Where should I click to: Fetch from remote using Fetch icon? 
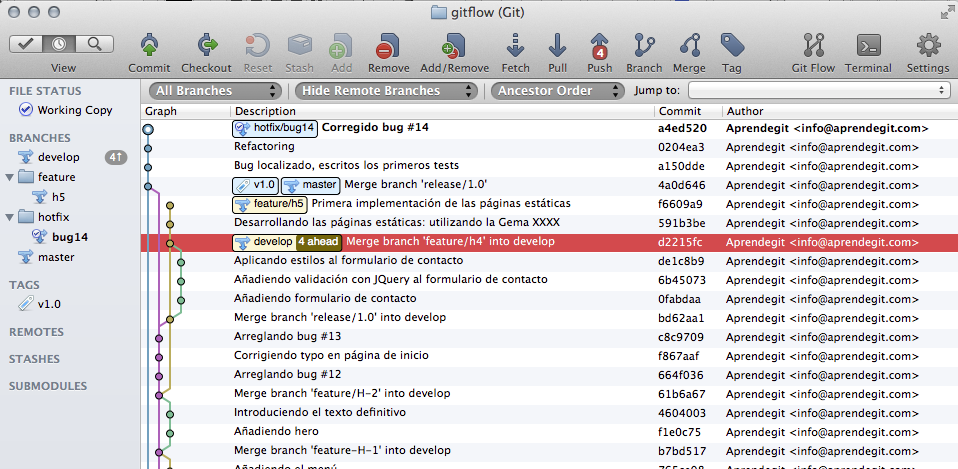click(x=516, y=46)
